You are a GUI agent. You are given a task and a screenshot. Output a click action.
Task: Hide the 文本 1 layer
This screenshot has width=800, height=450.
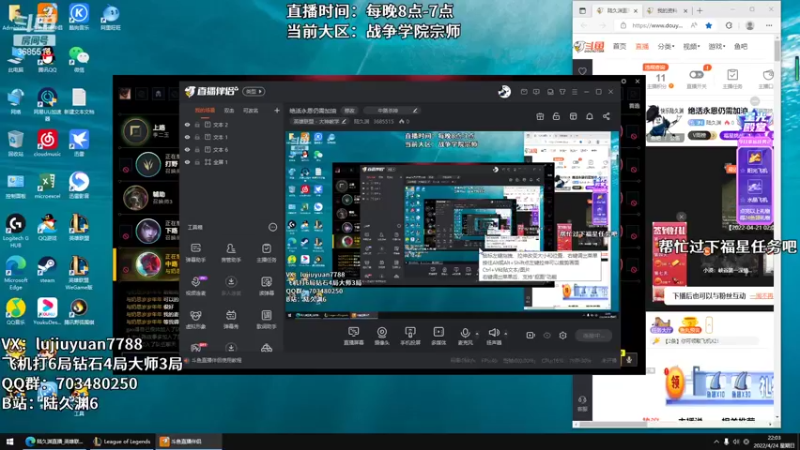(187, 137)
